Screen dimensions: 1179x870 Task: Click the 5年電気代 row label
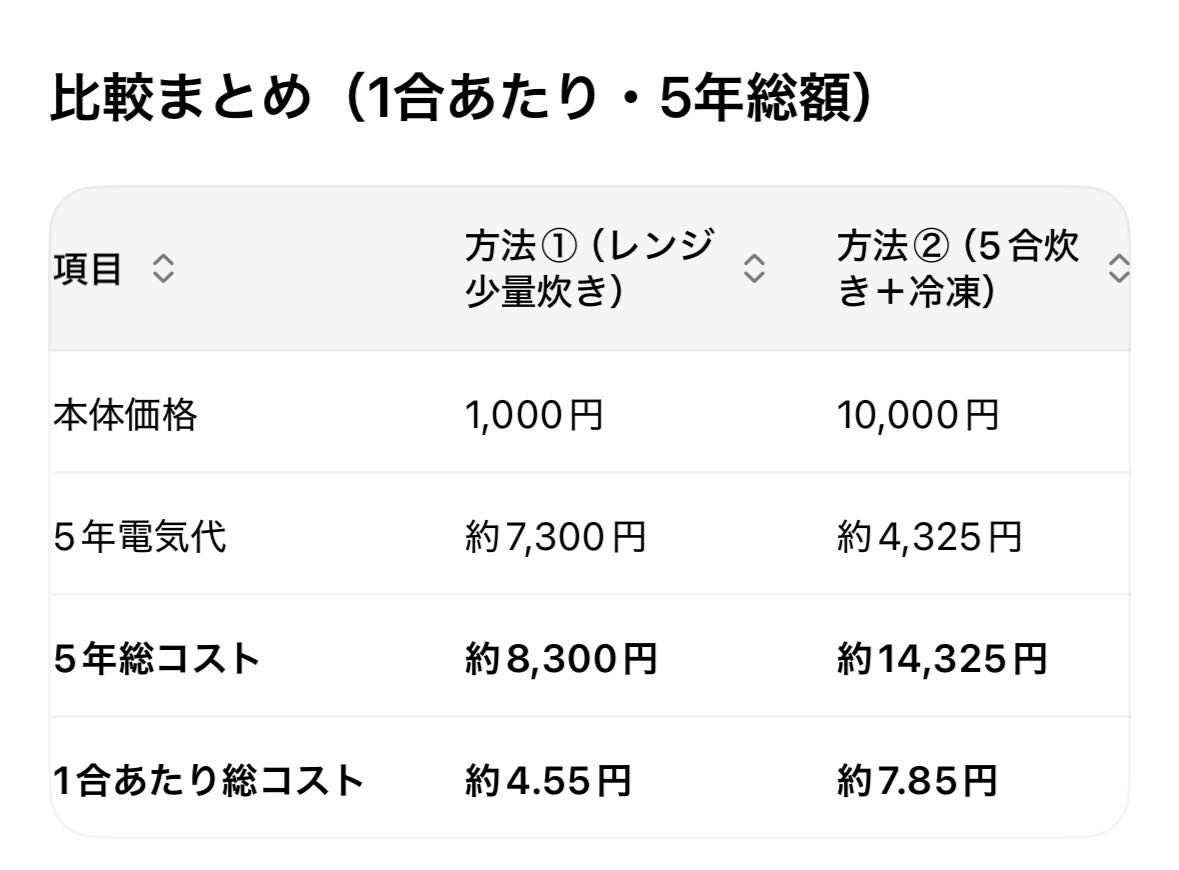pyautogui.click(x=140, y=537)
